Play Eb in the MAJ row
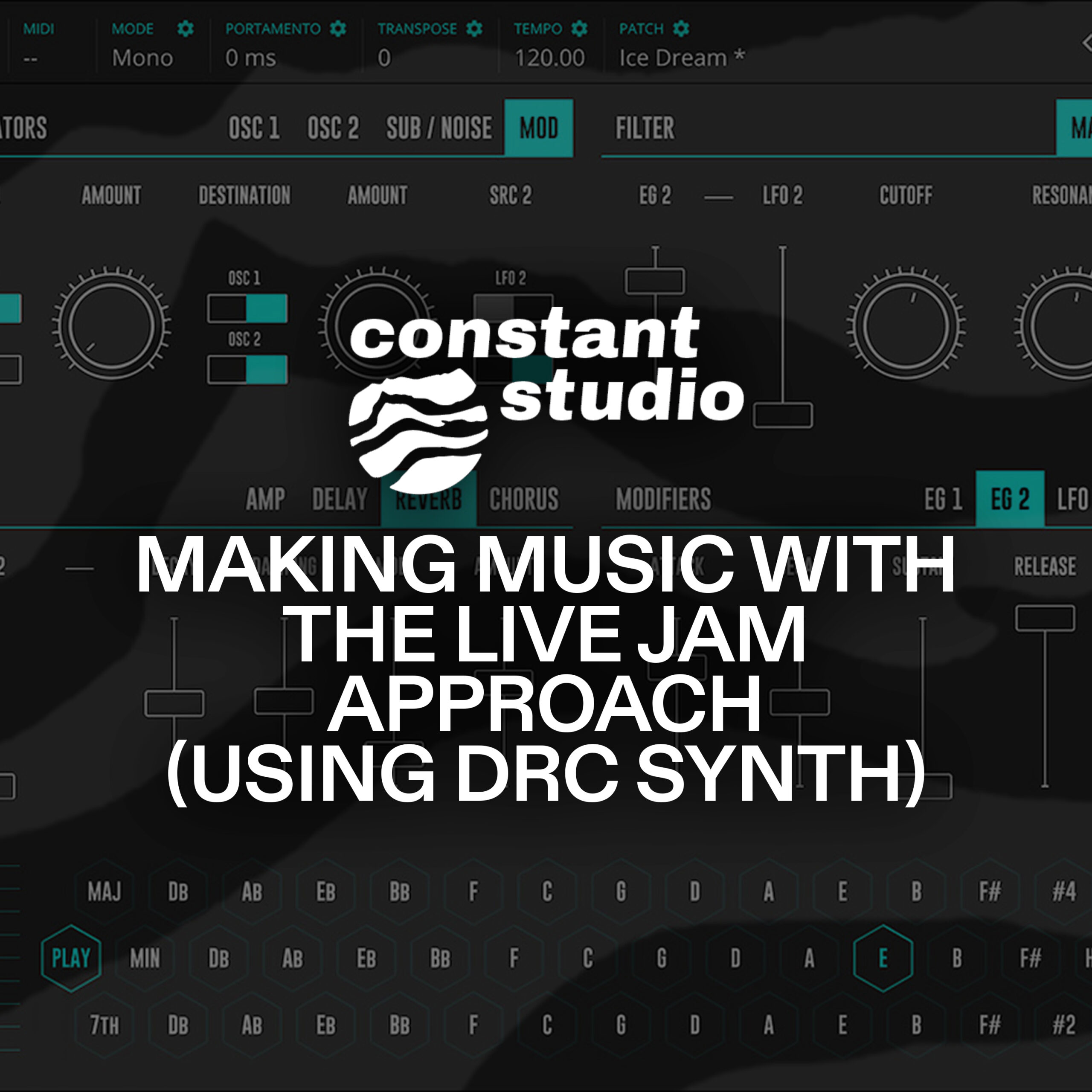 pyautogui.click(x=325, y=892)
